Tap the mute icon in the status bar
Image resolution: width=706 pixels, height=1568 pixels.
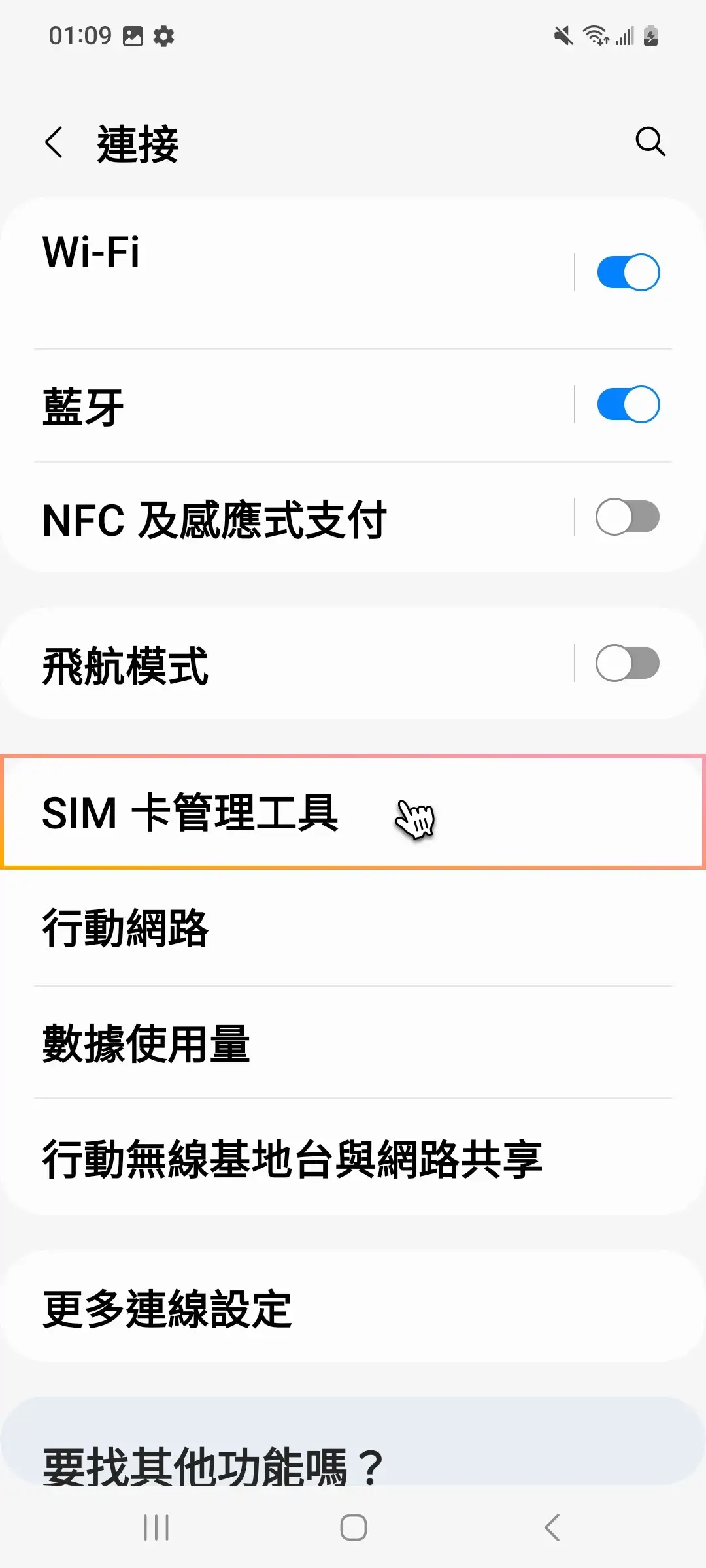tap(563, 36)
